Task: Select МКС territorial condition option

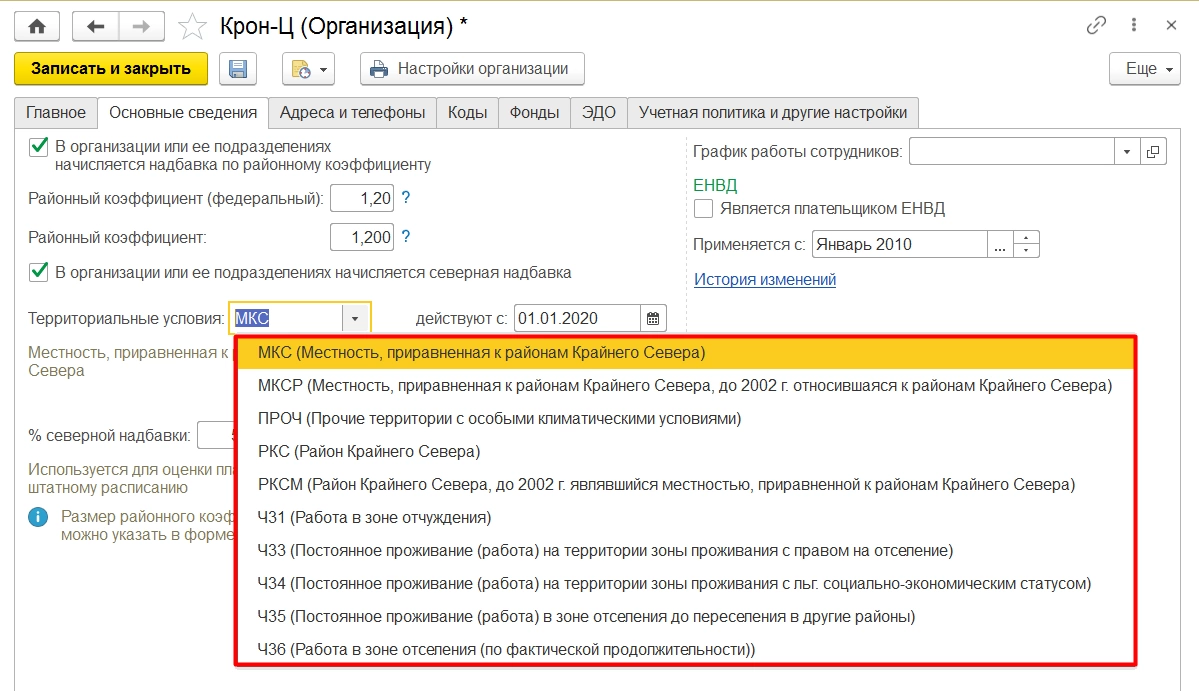Action: point(685,352)
